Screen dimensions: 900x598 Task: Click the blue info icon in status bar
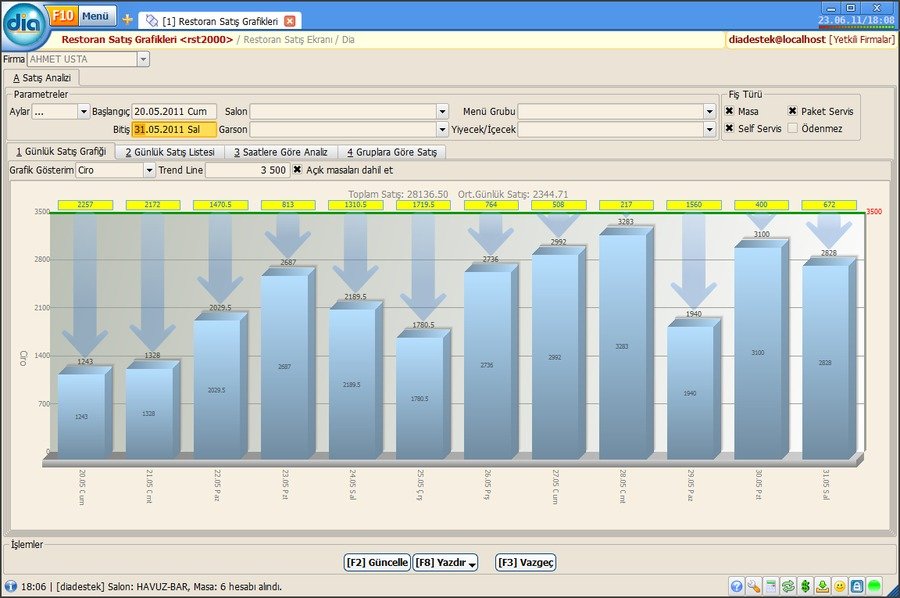coord(11,587)
